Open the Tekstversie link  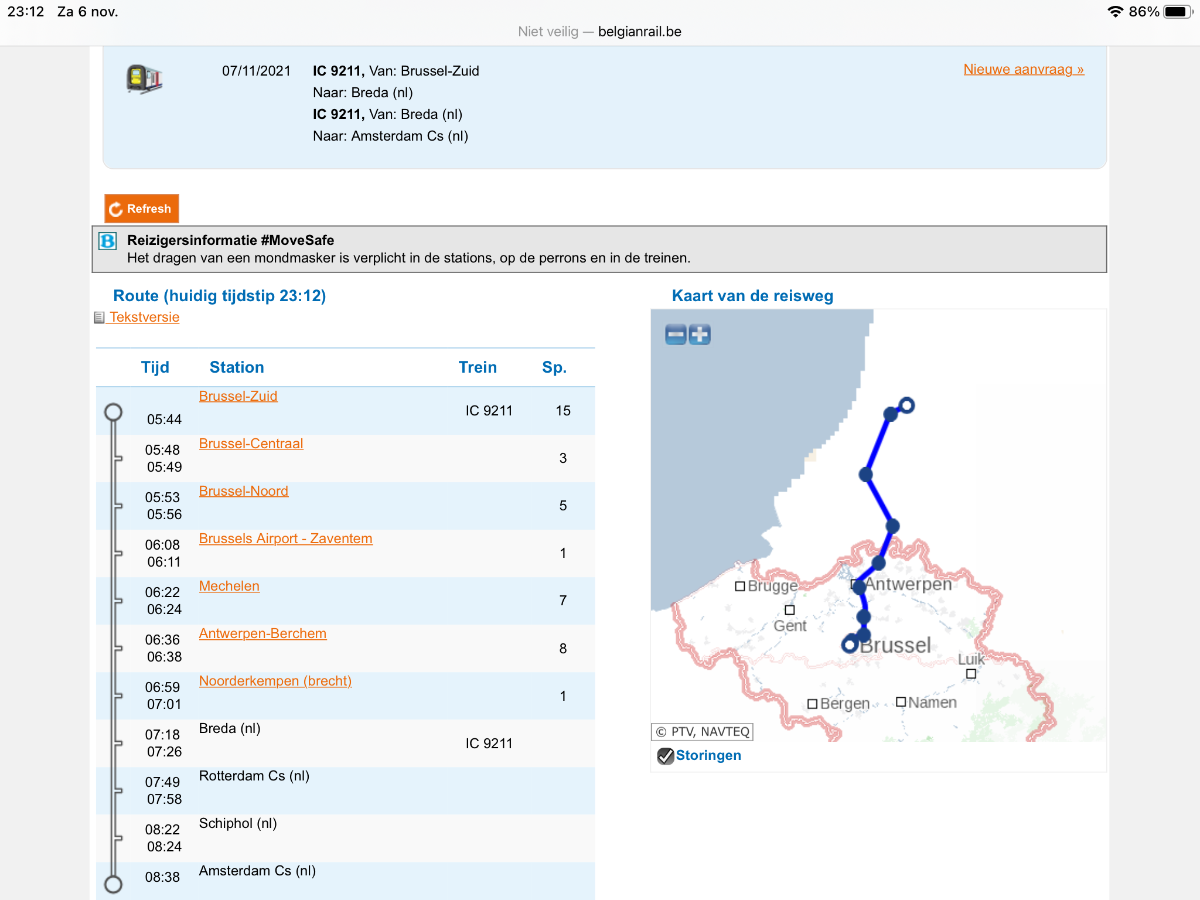point(144,317)
